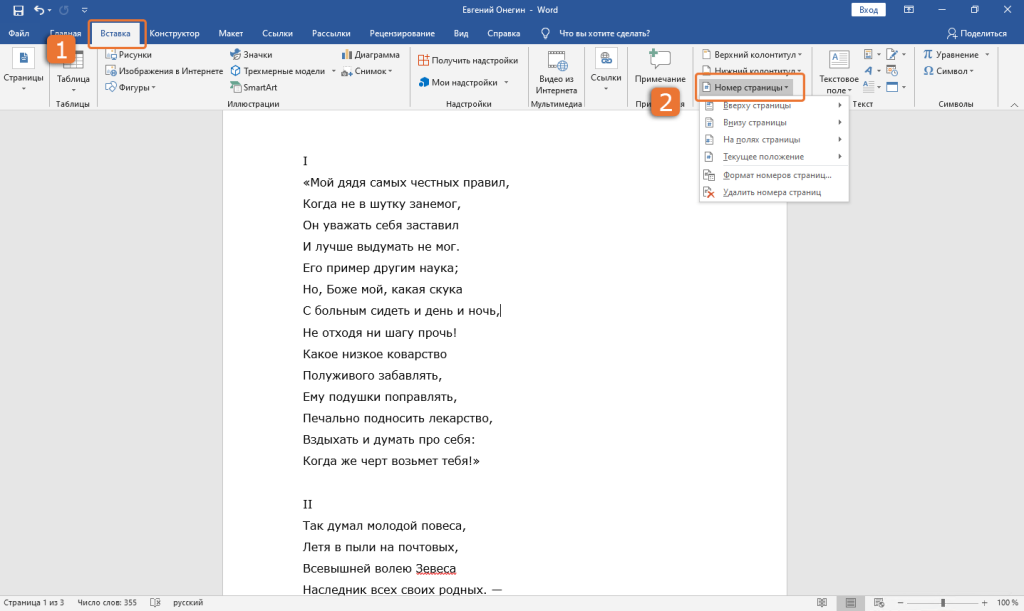Open the Уравнение dropdown arrow

click(x=987, y=55)
